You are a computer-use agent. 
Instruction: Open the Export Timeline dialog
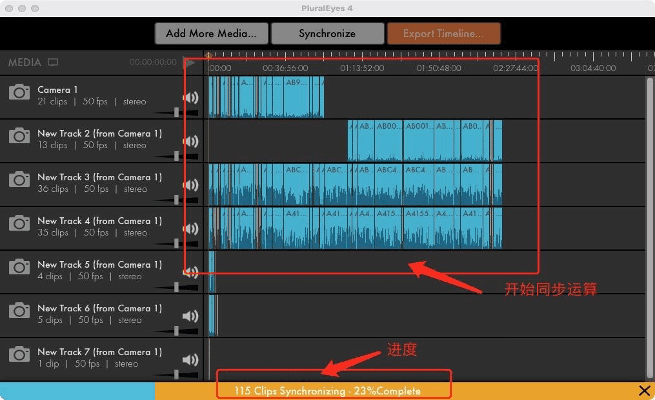click(444, 33)
